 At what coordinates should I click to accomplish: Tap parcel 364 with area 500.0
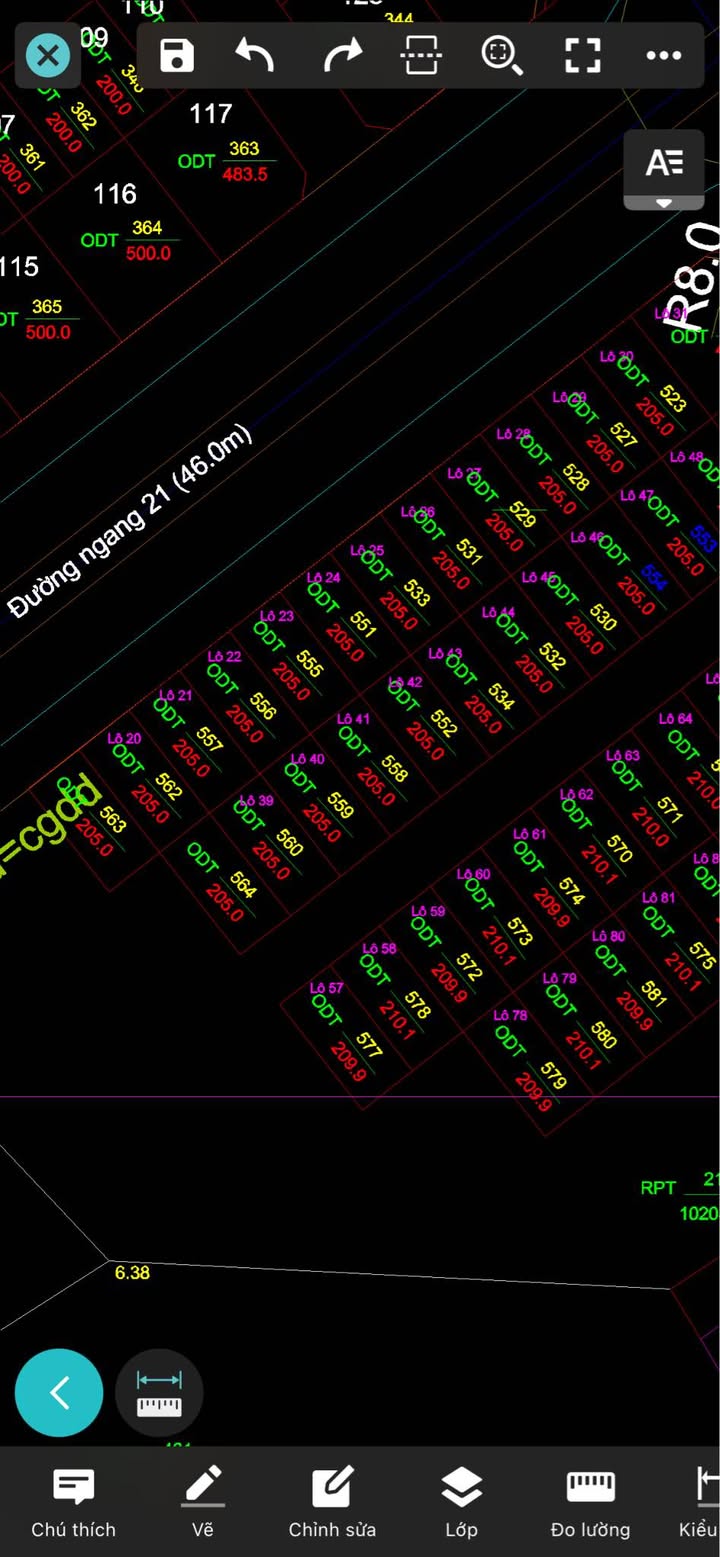146,241
